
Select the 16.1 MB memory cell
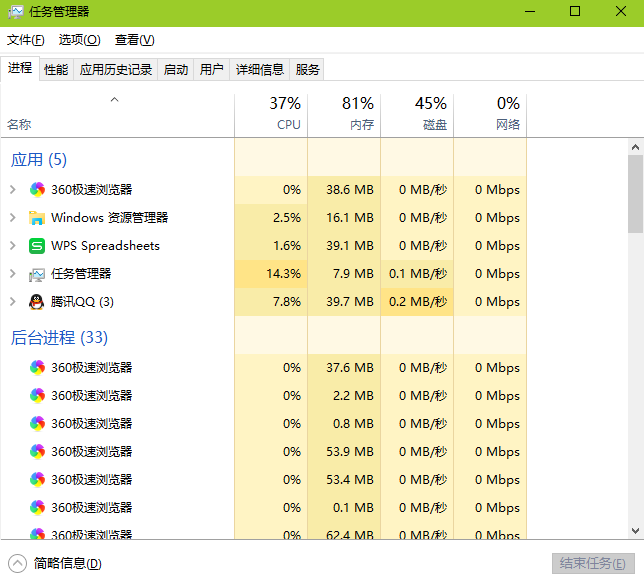coord(344,218)
